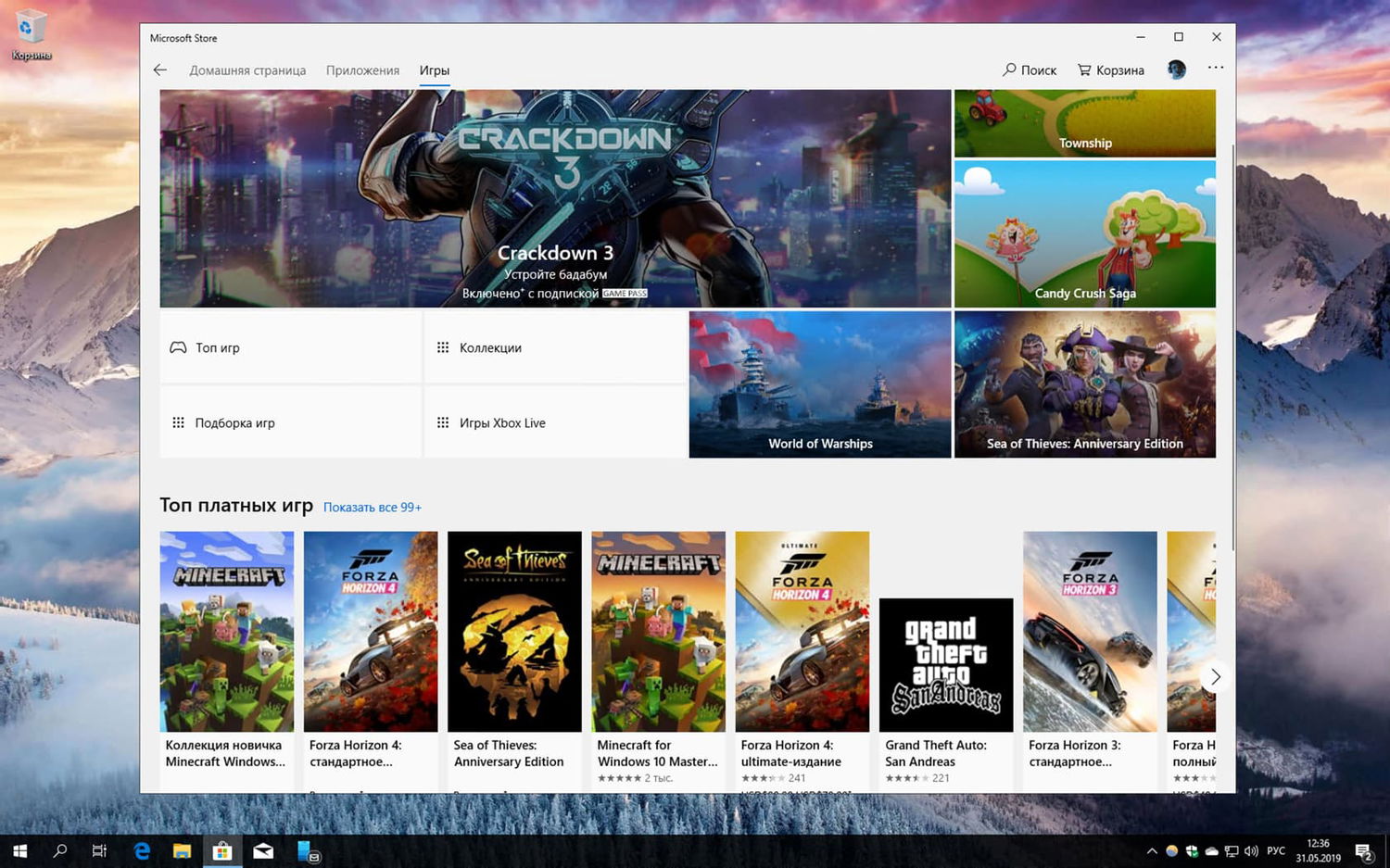Viewport: 1390px width, 868px height.
Task: Open the 'See more' ellipsis menu
Action: tap(1215, 67)
